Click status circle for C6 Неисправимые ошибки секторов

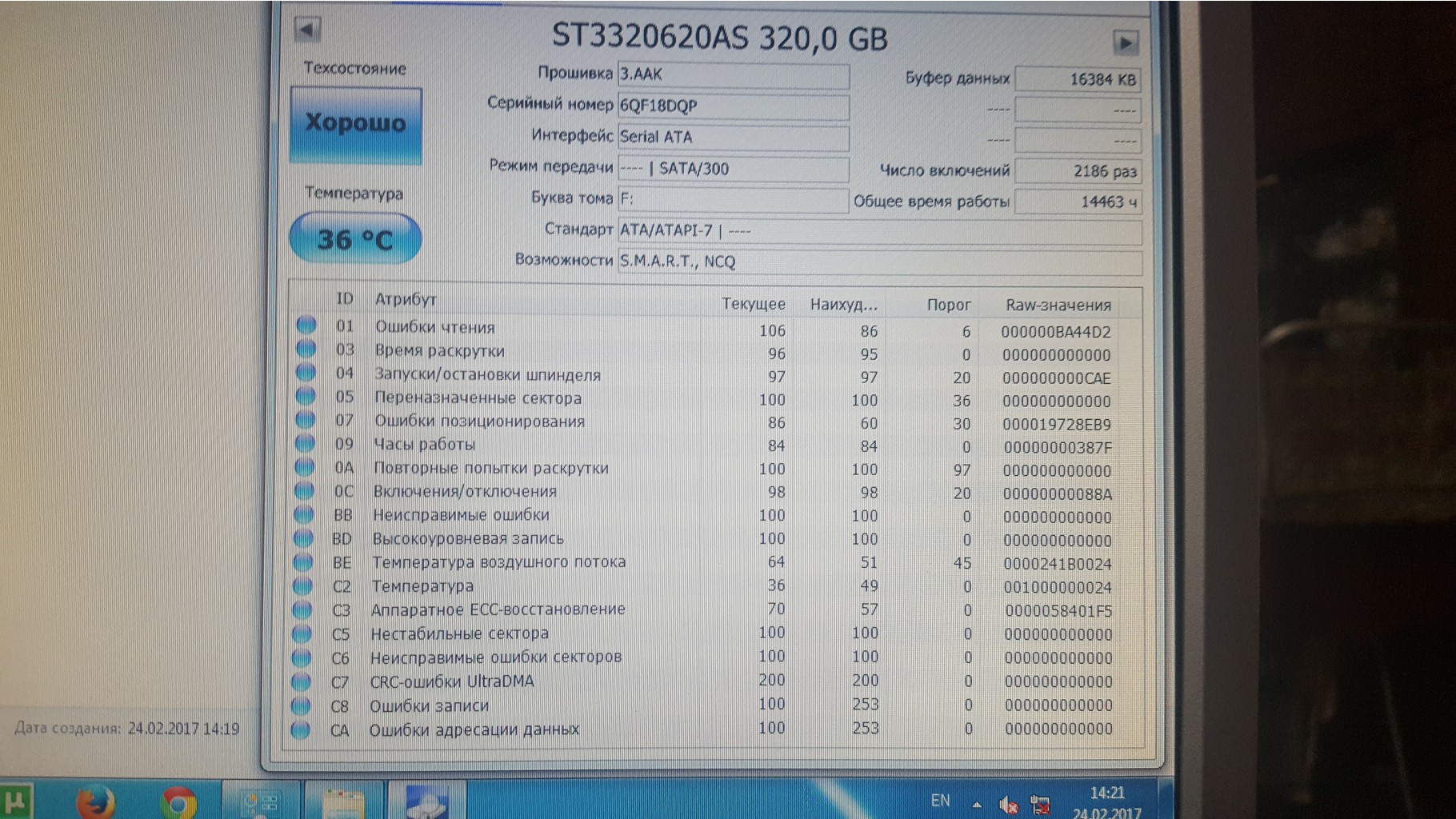tap(301, 657)
